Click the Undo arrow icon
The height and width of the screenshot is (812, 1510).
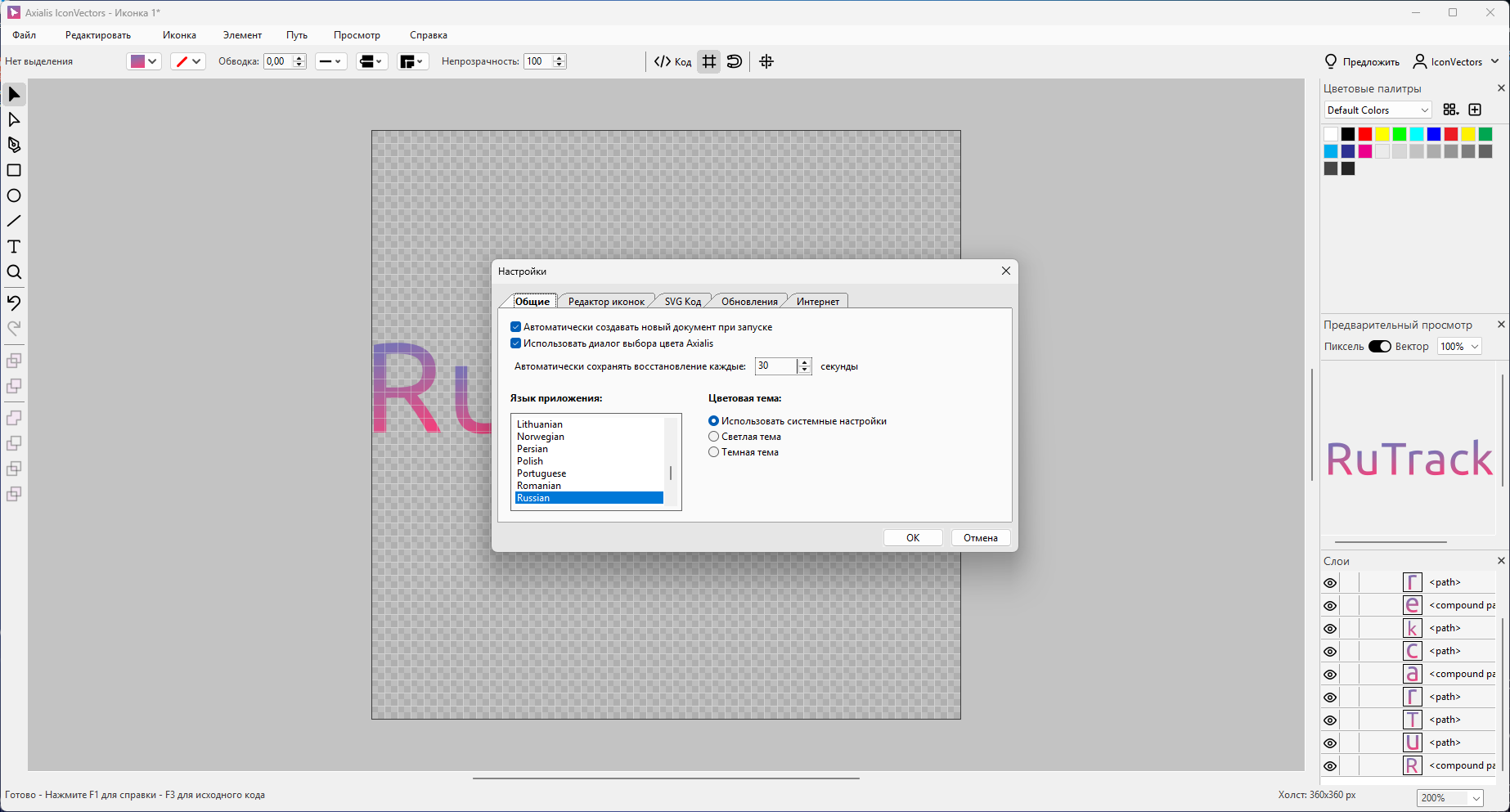14,303
